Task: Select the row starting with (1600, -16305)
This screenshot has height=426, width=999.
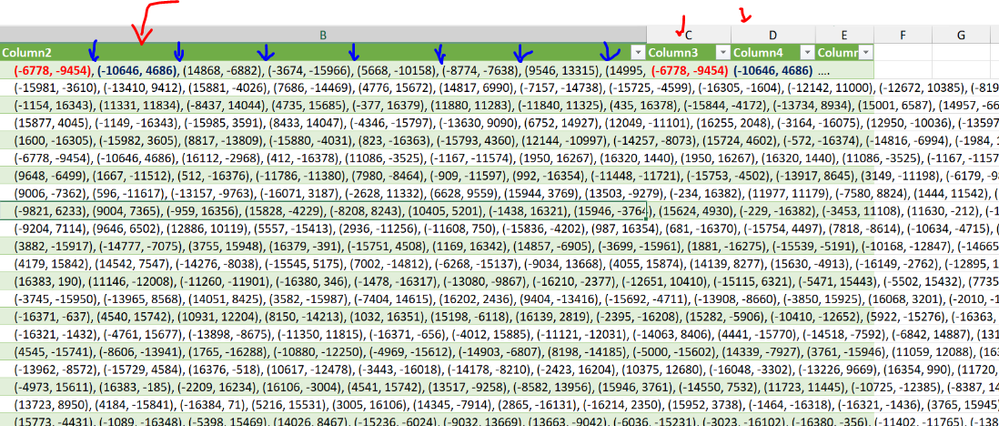Action: [500, 140]
